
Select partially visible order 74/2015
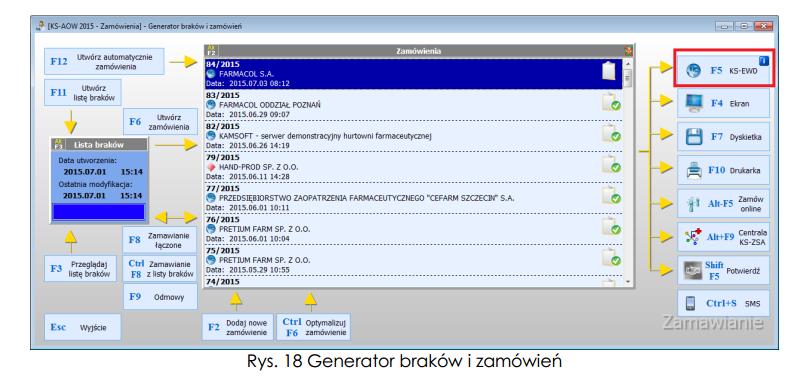(x=413, y=281)
